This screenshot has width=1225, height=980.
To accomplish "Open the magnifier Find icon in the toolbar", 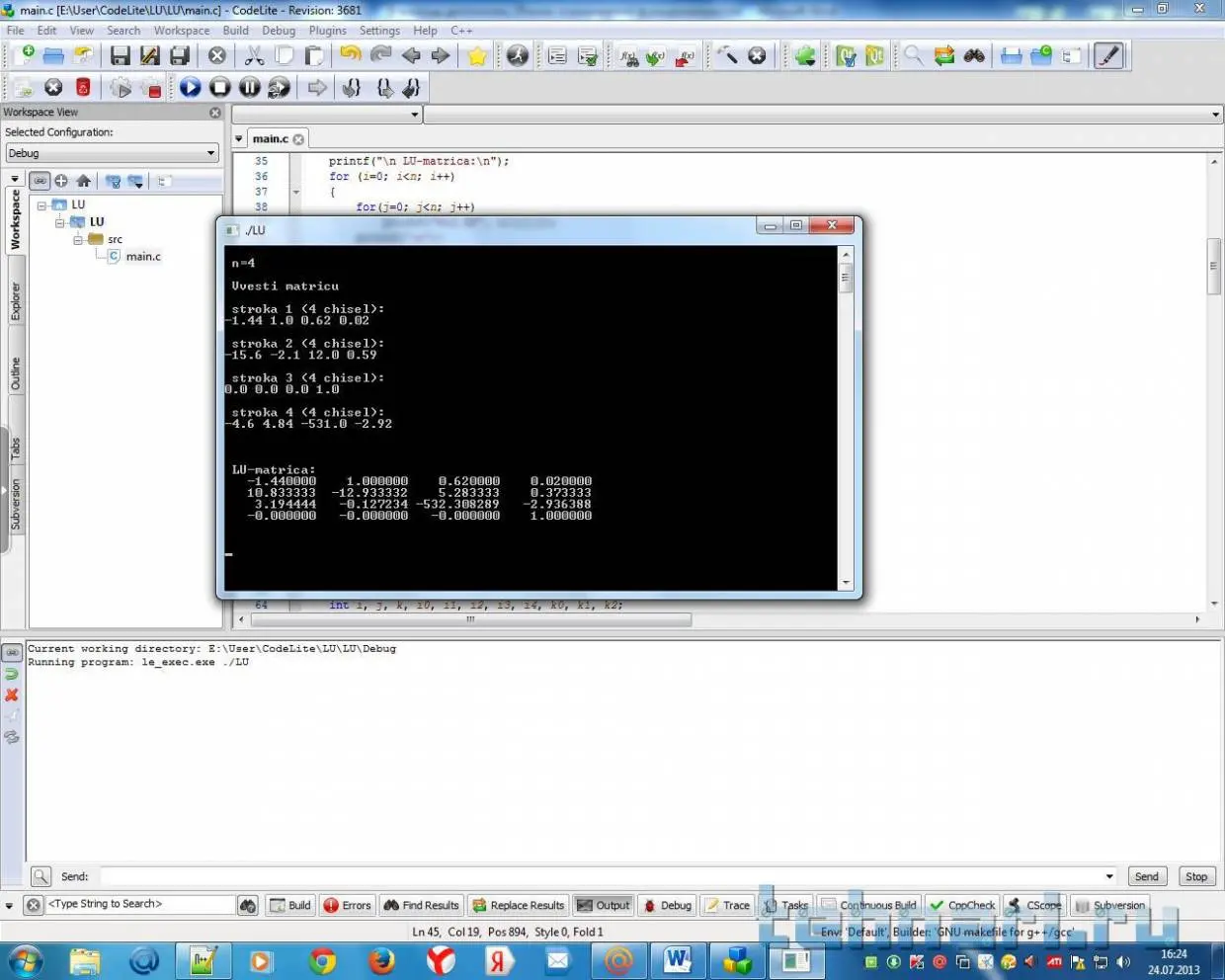I will tap(914, 56).
